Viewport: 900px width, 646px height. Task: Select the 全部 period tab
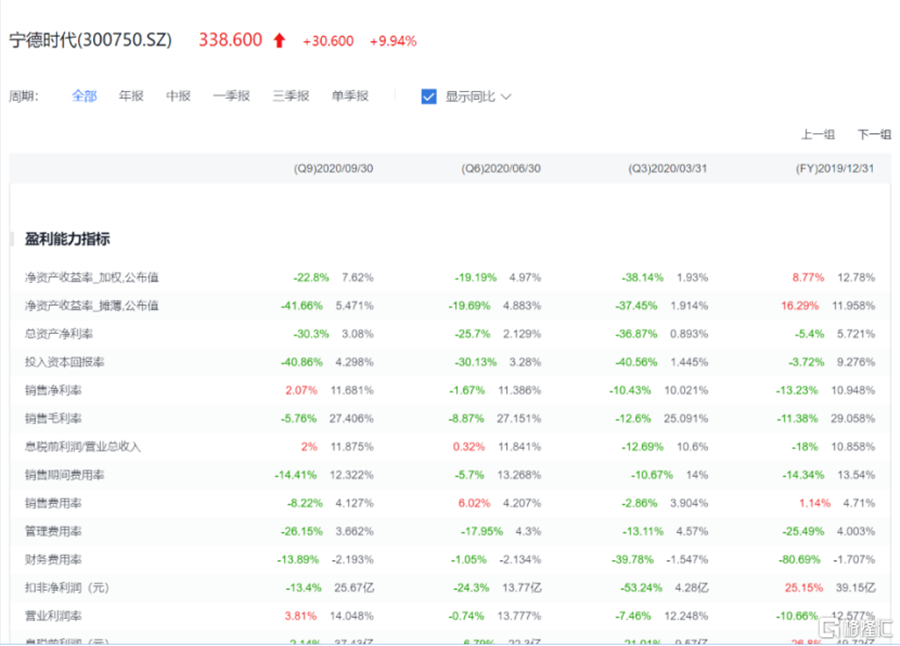[84, 96]
